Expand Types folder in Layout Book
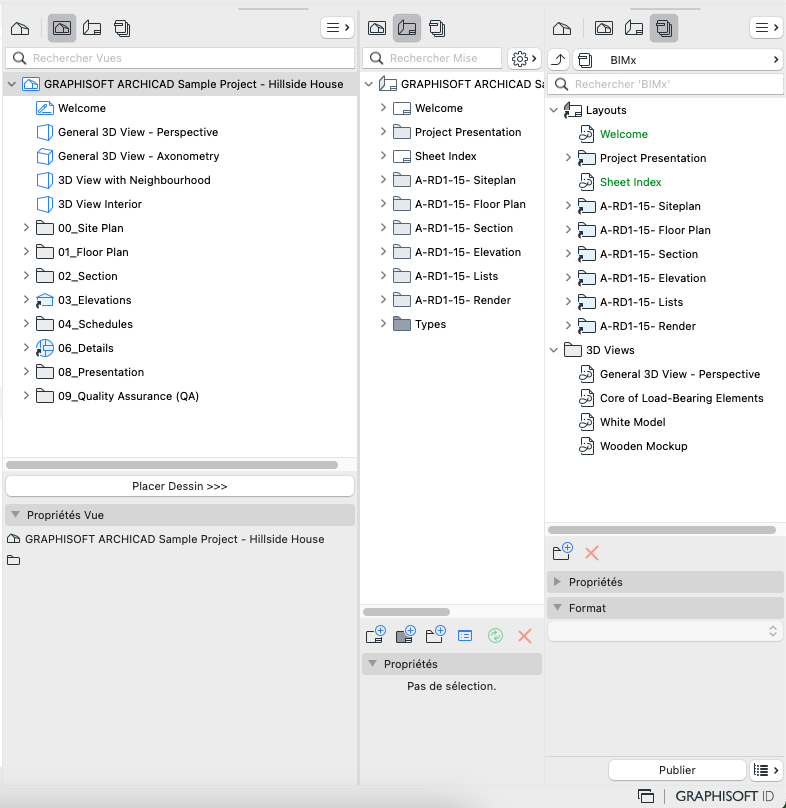 pos(383,324)
